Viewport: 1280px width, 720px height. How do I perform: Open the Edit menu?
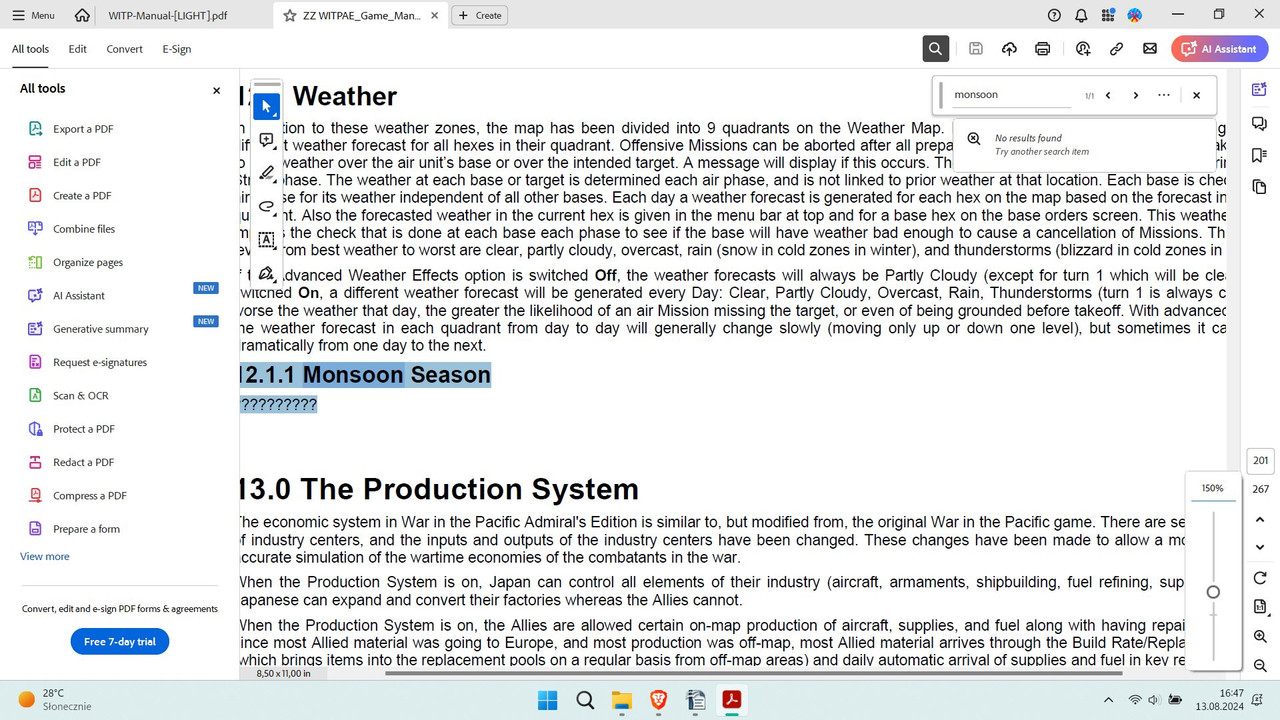click(x=78, y=49)
